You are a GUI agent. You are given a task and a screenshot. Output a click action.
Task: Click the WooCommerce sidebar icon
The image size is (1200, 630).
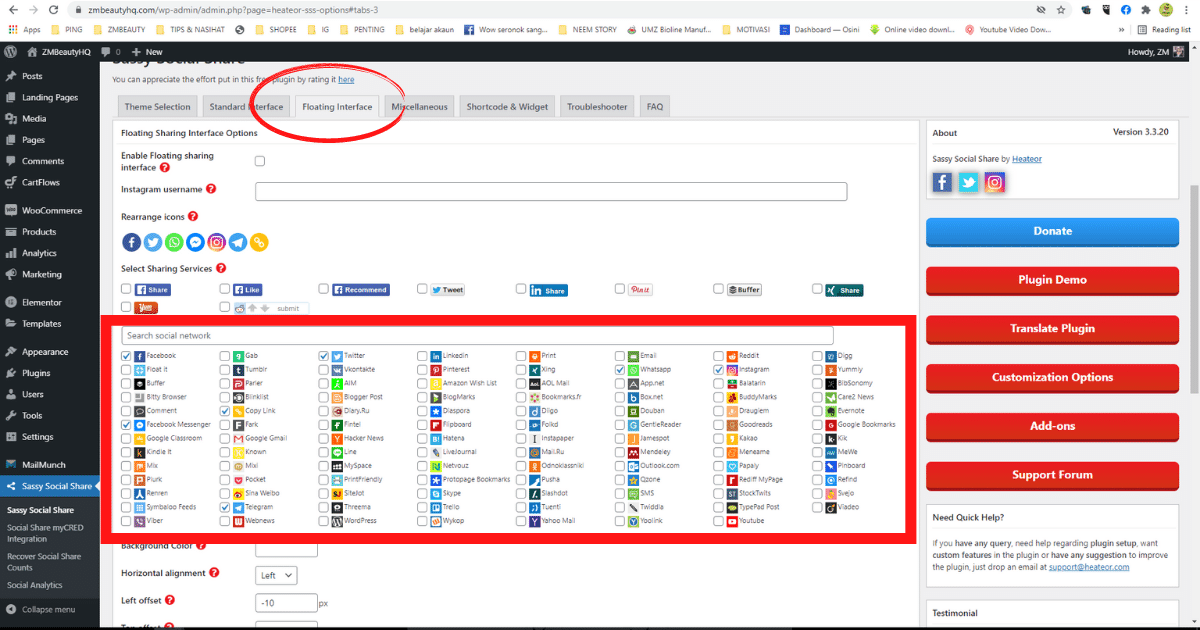[x=10, y=210]
